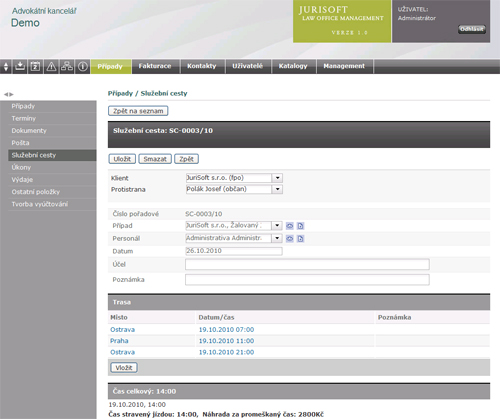
Task: Open the Praha route link
Action: pyautogui.click(x=119, y=341)
